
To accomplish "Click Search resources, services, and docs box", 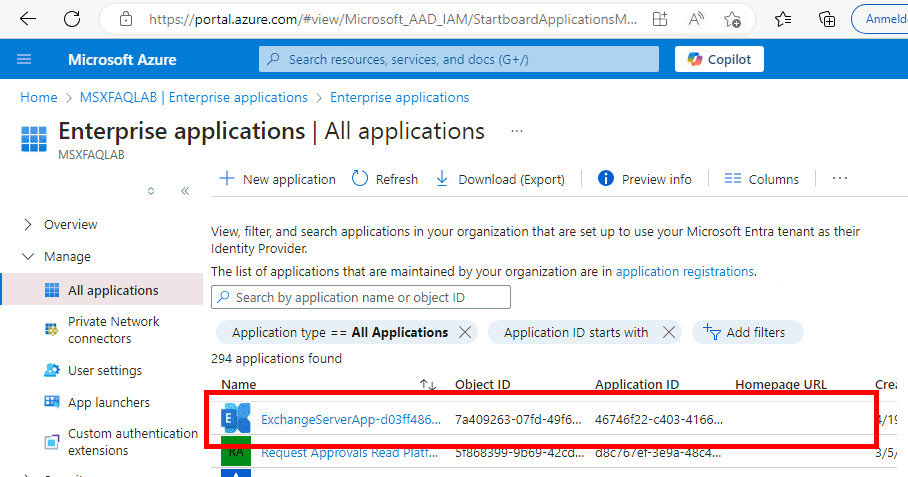I will pyautogui.click(x=459, y=59).
